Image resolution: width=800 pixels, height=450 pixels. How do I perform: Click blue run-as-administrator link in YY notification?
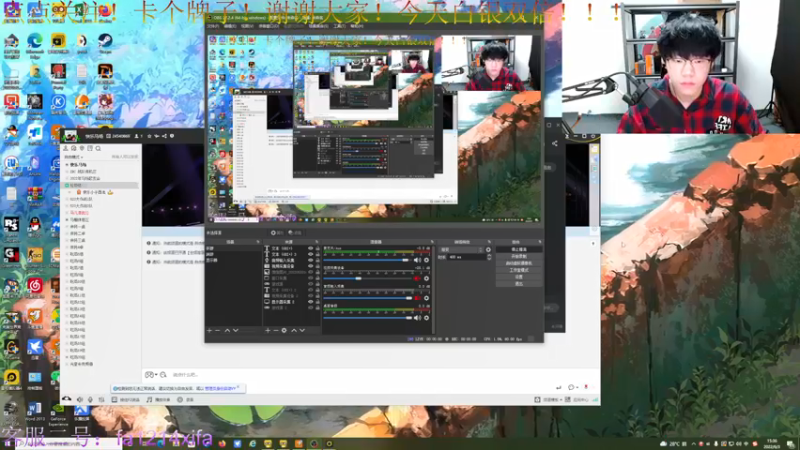pos(220,389)
